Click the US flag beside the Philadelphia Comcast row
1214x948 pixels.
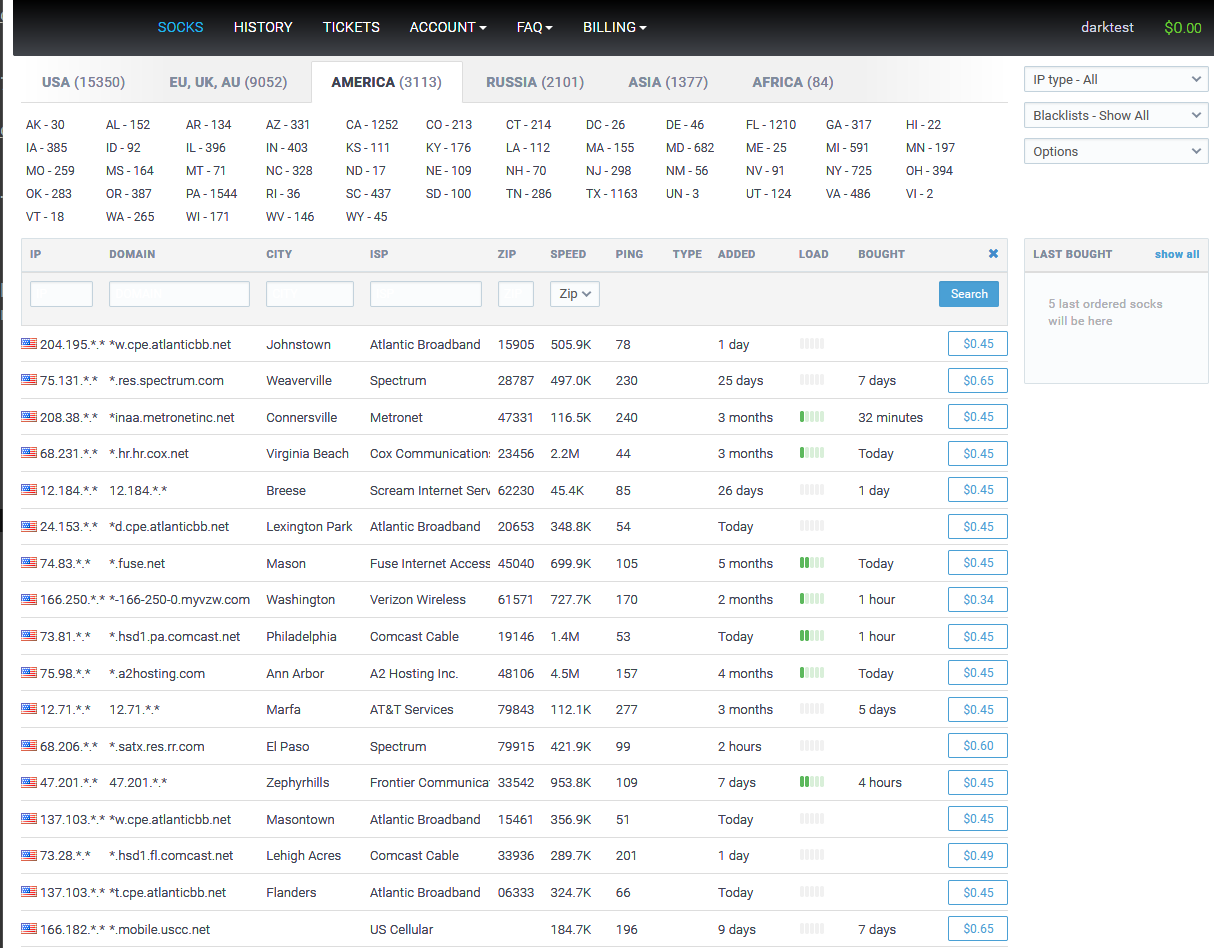[27, 635]
